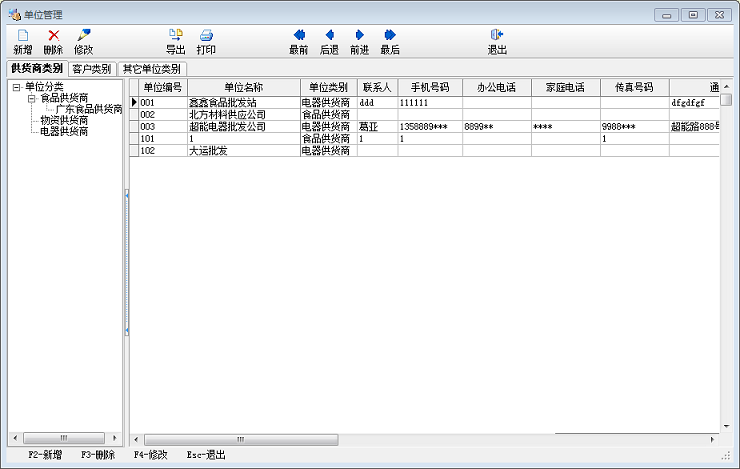The image size is (740, 469).
Task: Click the 修改 (edit) pencil icon
Action: coord(84,35)
